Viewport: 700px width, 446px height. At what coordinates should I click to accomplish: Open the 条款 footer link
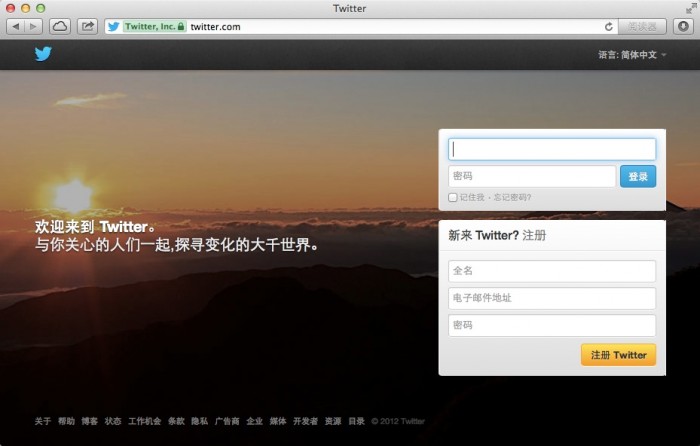pos(176,421)
